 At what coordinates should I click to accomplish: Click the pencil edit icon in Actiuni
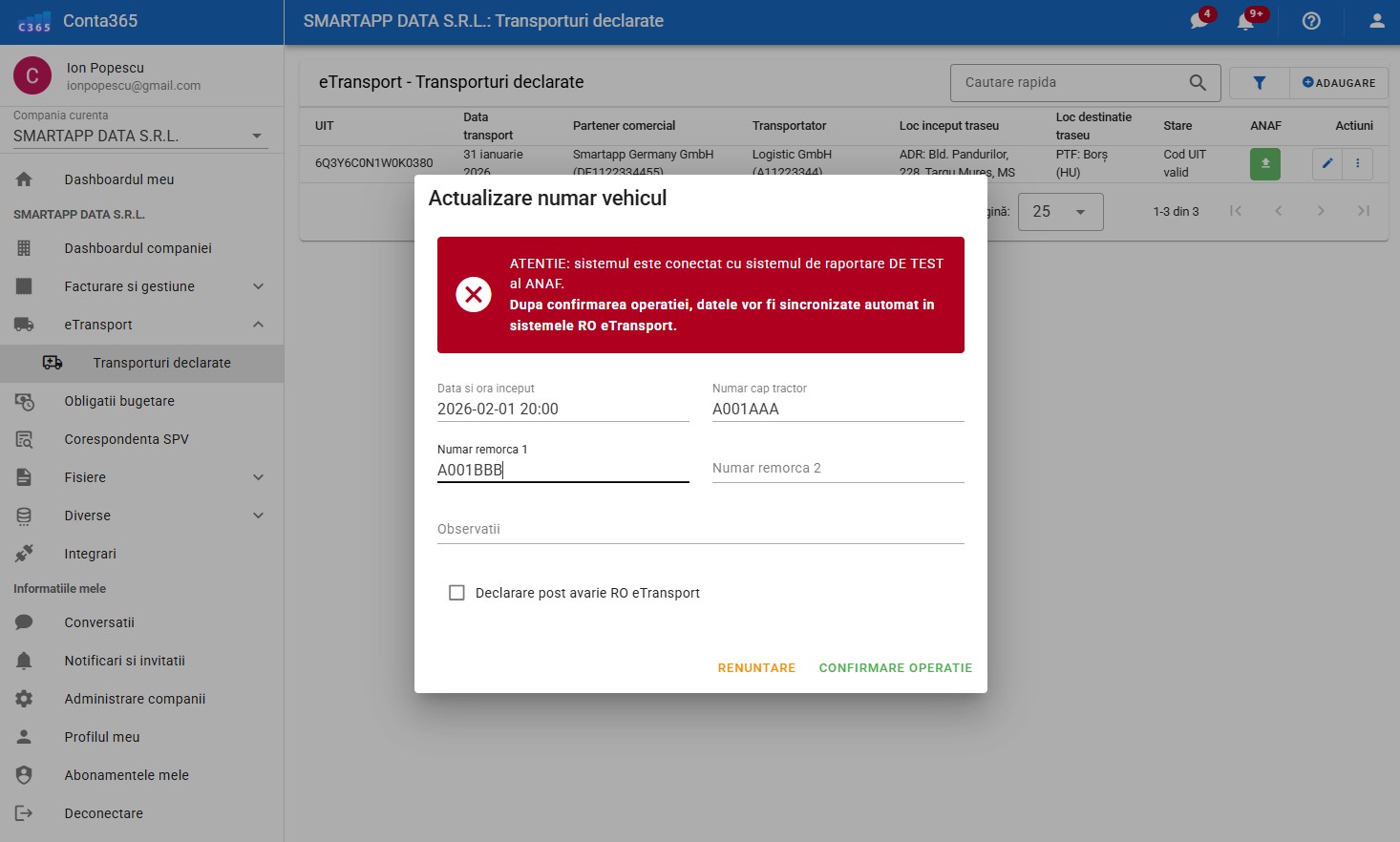coord(1326,163)
